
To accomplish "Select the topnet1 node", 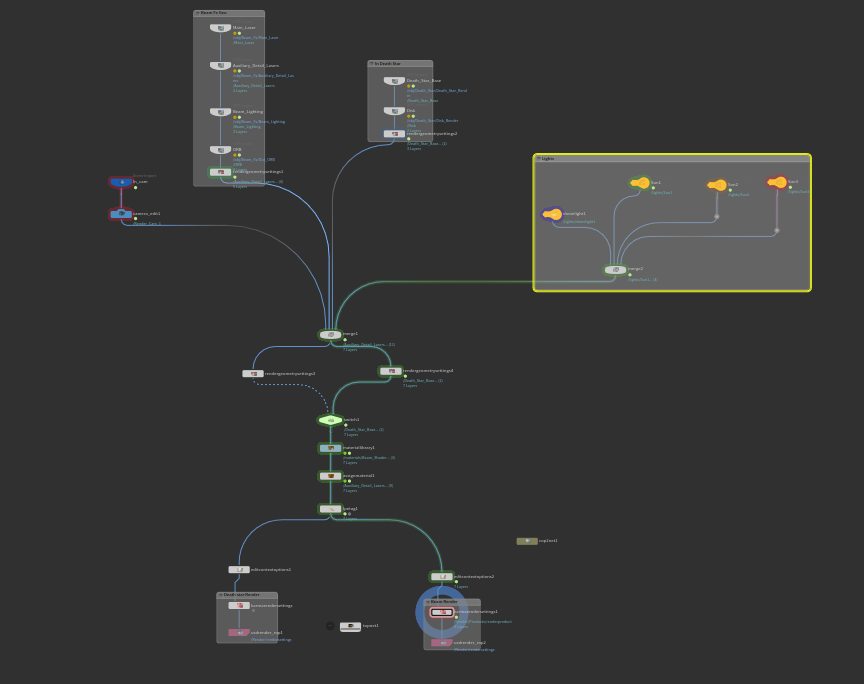I will [x=350, y=626].
